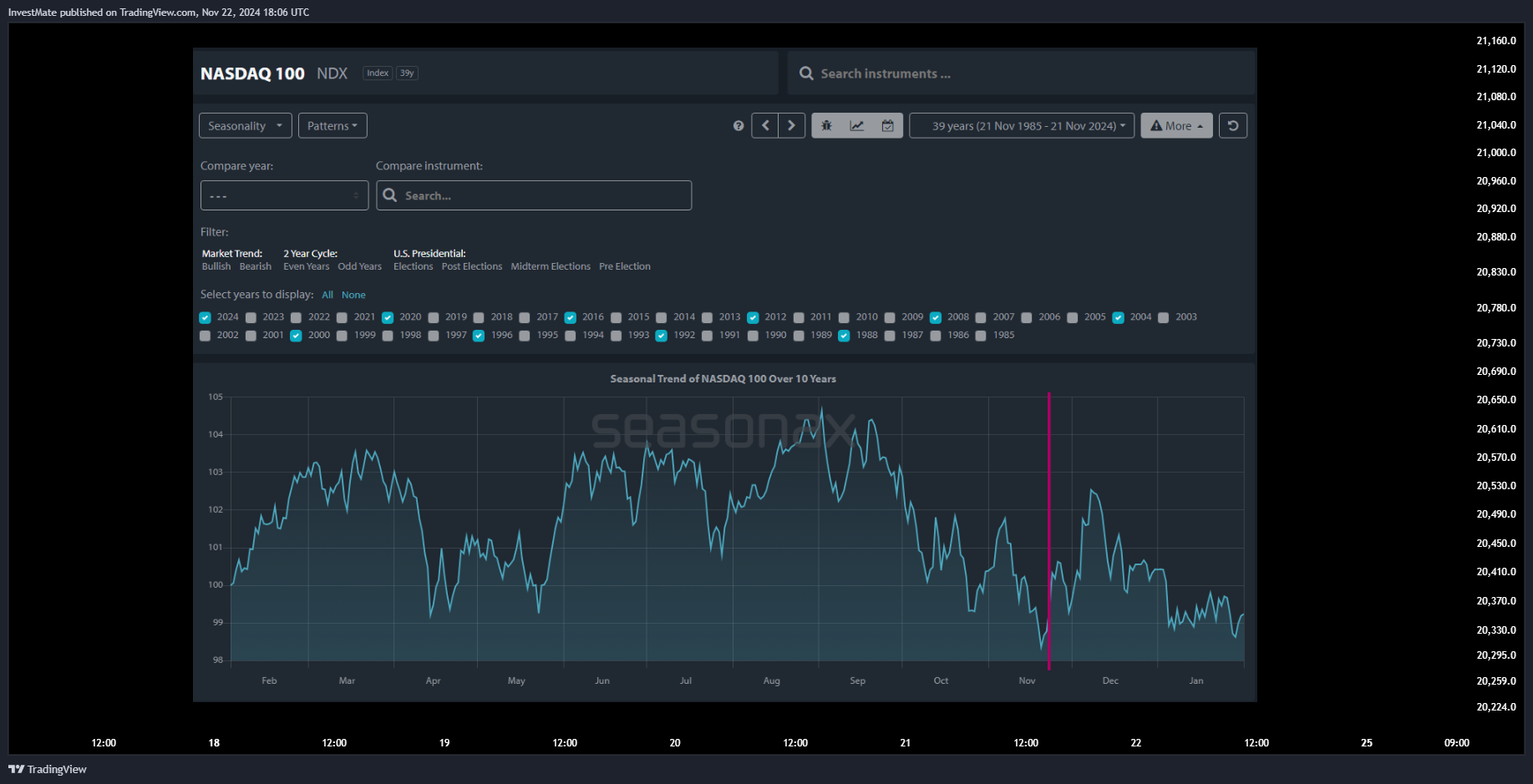The image size is (1533, 784).
Task: Expand the More warning dropdown
Action: (1176, 126)
